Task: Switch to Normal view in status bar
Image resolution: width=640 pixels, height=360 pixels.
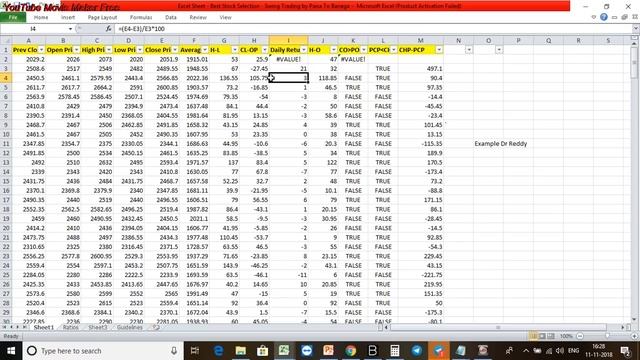Action: pos(533,336)
